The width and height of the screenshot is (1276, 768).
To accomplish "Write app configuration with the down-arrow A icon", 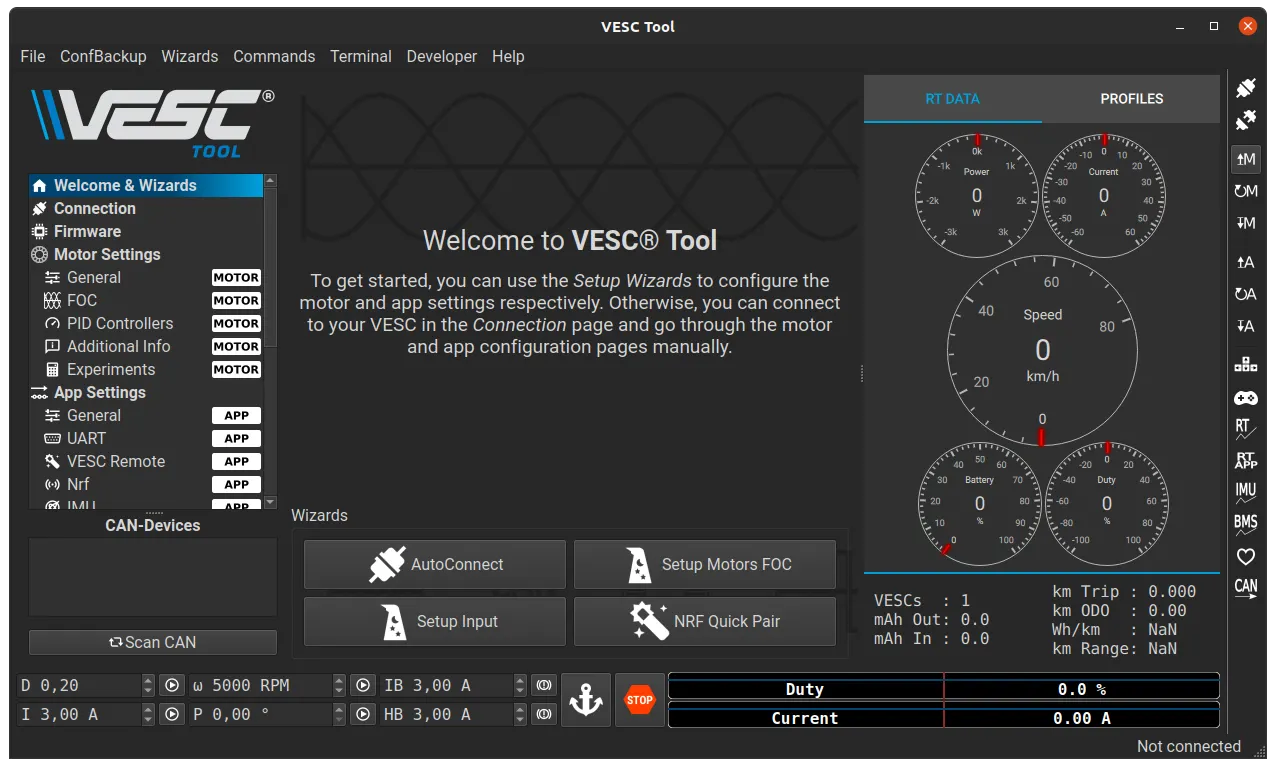I will coord(1245,326).
